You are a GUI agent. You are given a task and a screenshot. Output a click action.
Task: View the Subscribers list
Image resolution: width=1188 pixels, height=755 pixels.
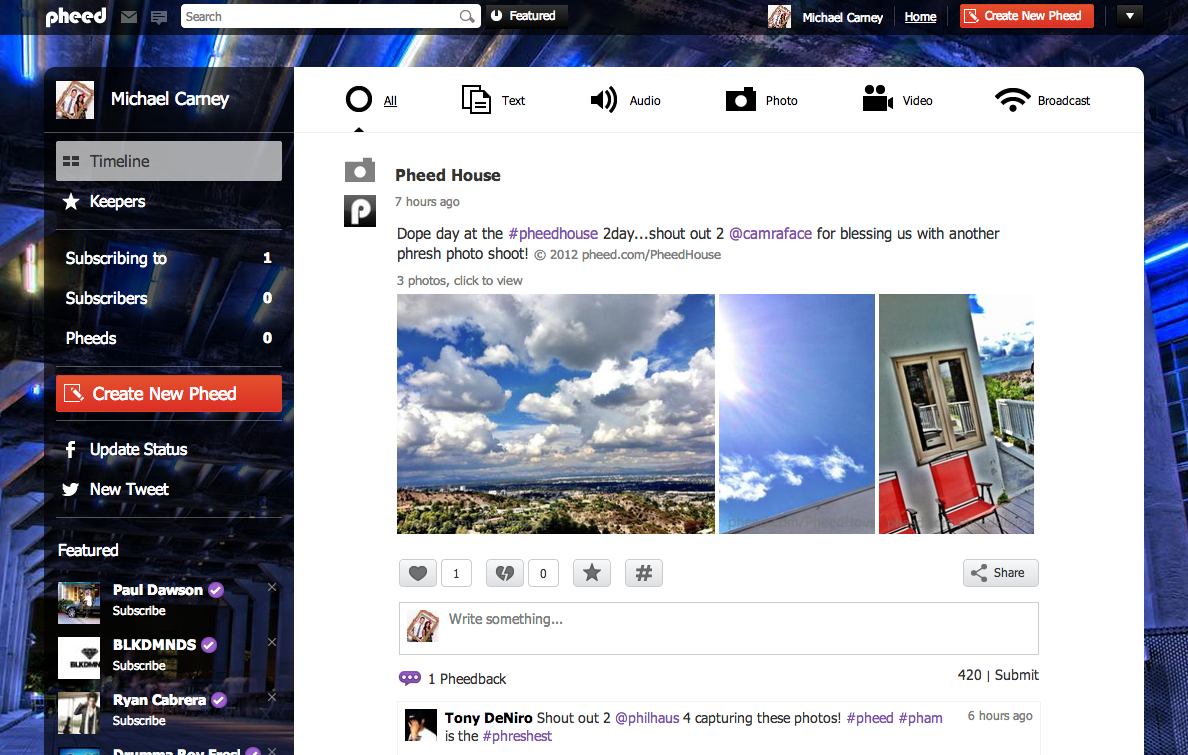169,298
